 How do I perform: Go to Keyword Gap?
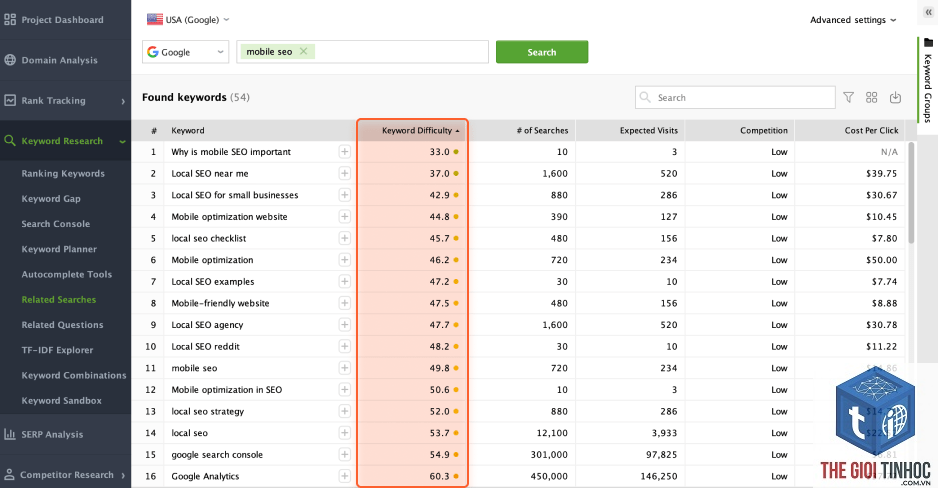click(x=51, y=199)
